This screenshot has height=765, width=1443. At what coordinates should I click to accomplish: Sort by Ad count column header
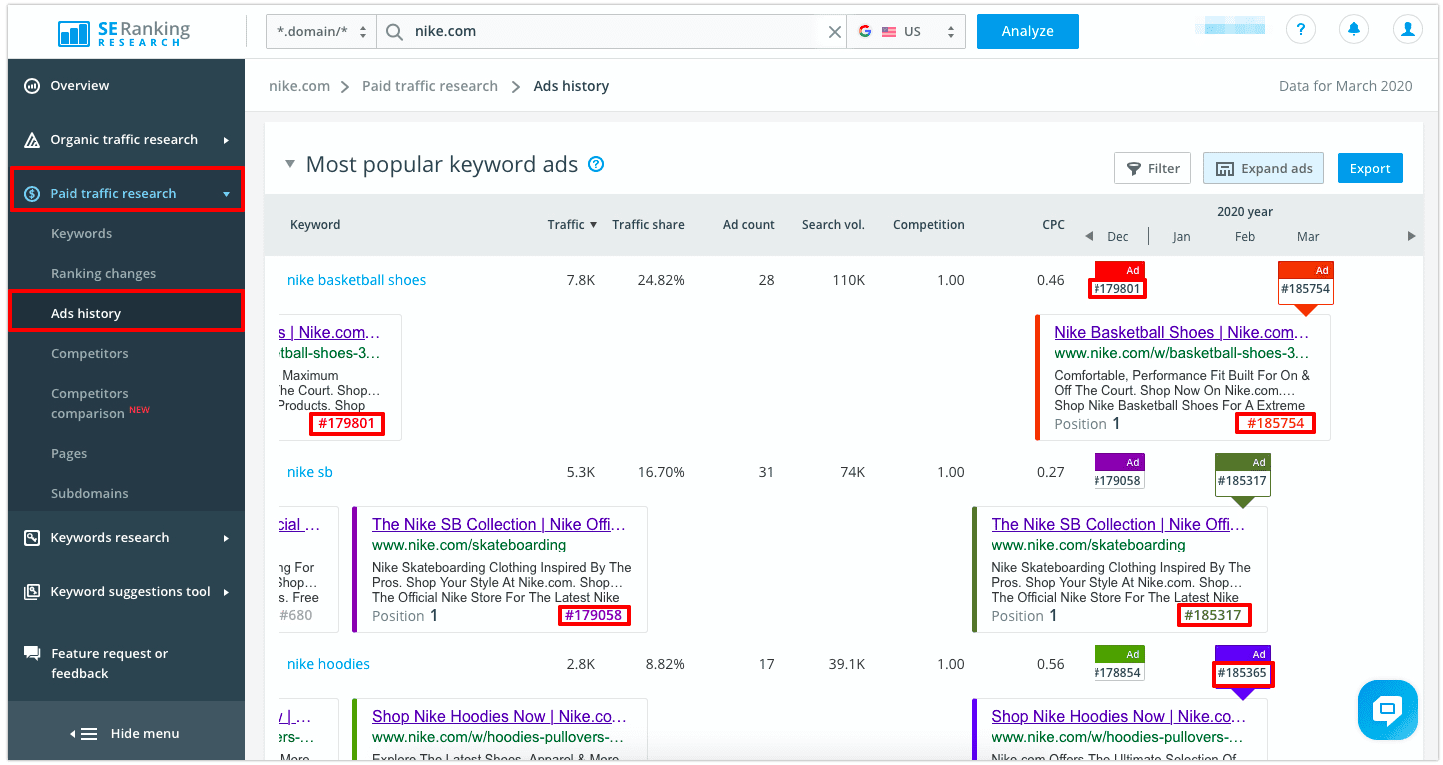(749, 225)
